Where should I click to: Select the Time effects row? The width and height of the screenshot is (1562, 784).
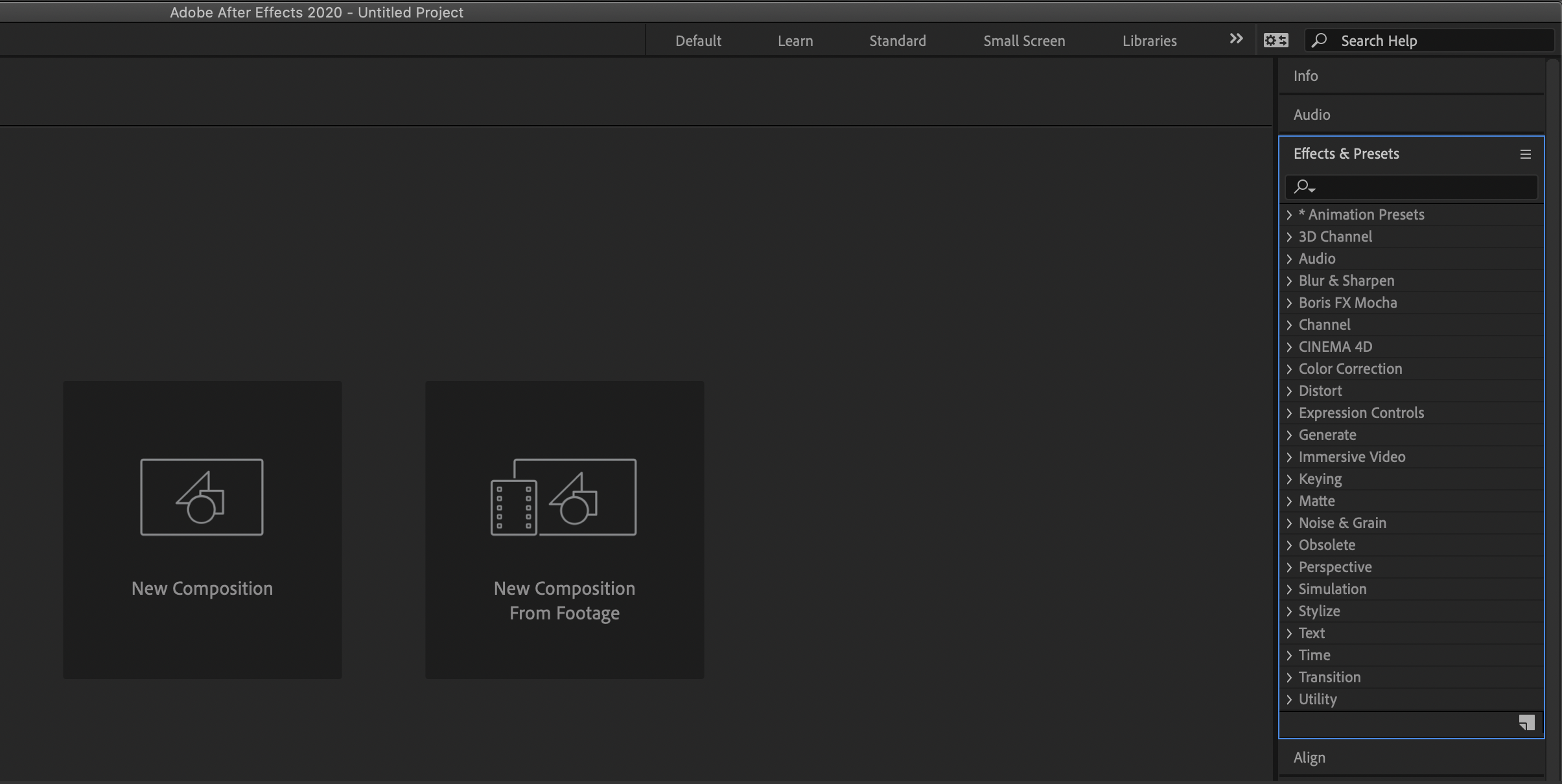tap(1412, 656)
